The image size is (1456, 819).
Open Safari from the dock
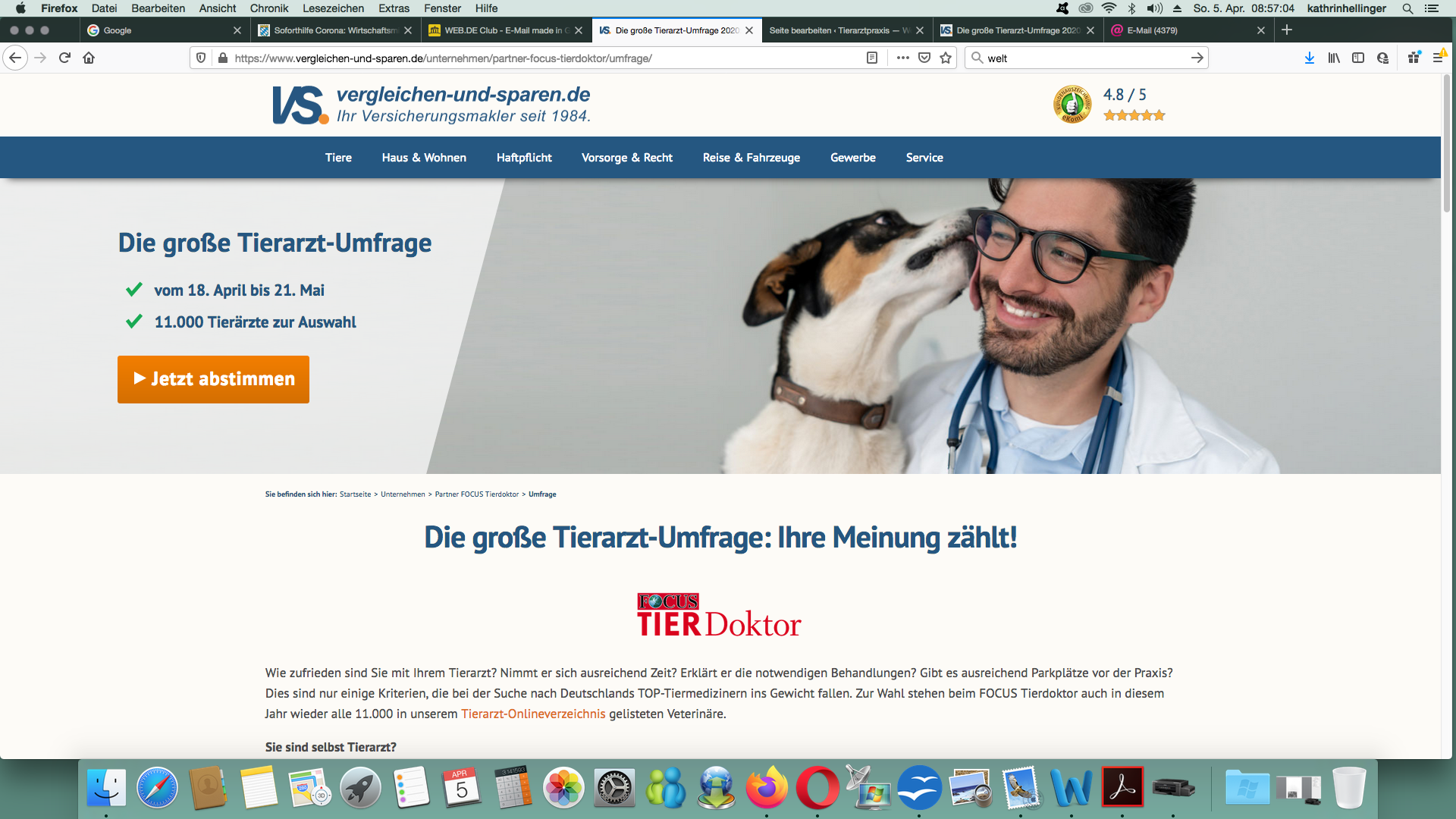pyautogui.click(x=157, y=789)
